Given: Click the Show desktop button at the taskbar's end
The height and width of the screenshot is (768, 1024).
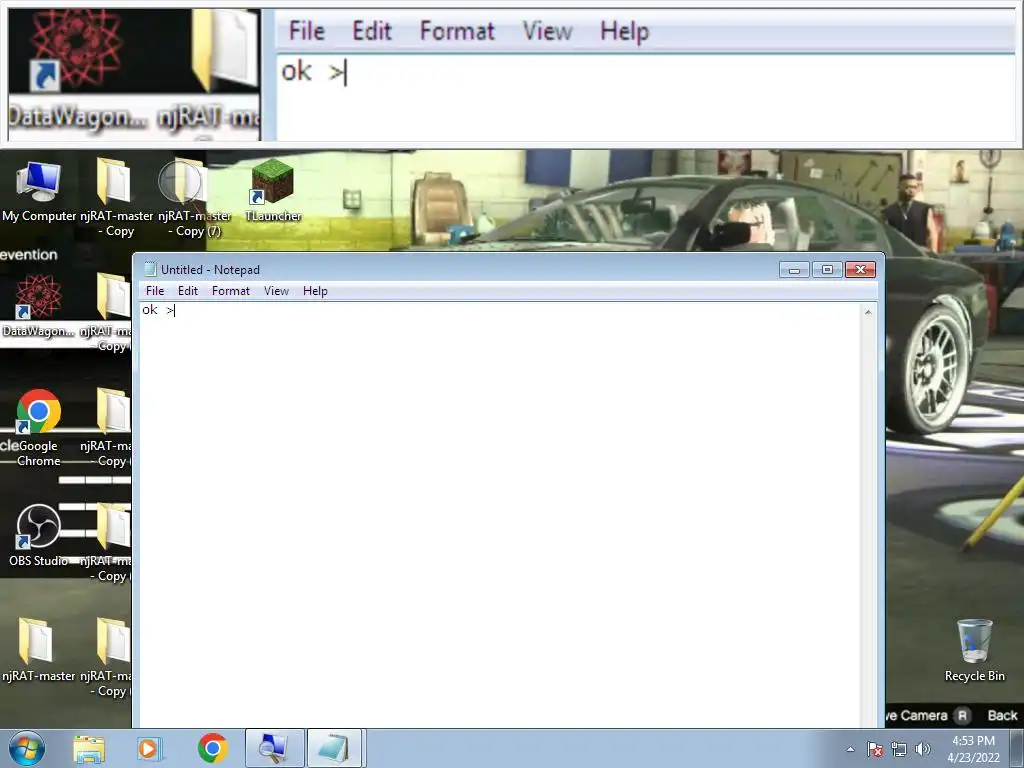Looking at the screenshot, I should (1017, 749).
